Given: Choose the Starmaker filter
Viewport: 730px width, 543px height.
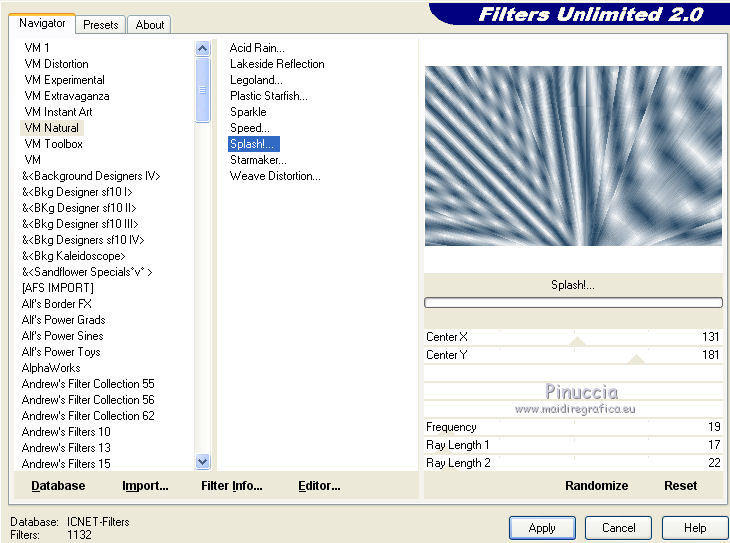Looking at the screenshot, I should click(x=258, y=160).
